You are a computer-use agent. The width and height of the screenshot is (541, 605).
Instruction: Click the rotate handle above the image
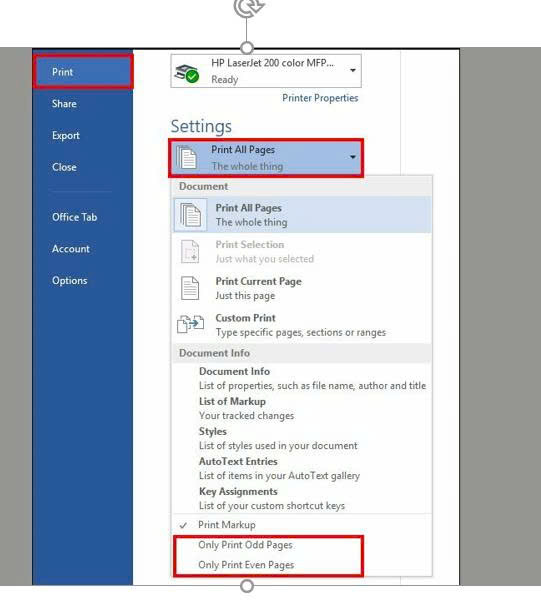(249, 8)
